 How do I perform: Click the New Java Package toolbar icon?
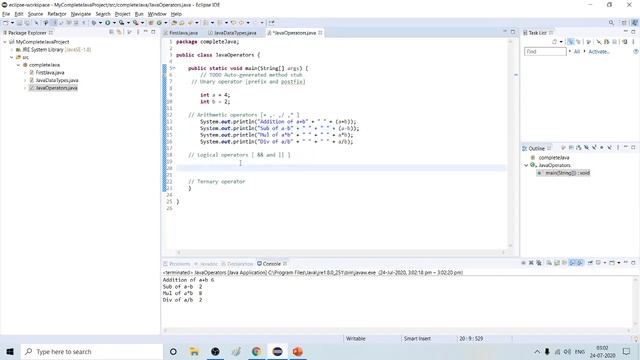pos(150,22)
